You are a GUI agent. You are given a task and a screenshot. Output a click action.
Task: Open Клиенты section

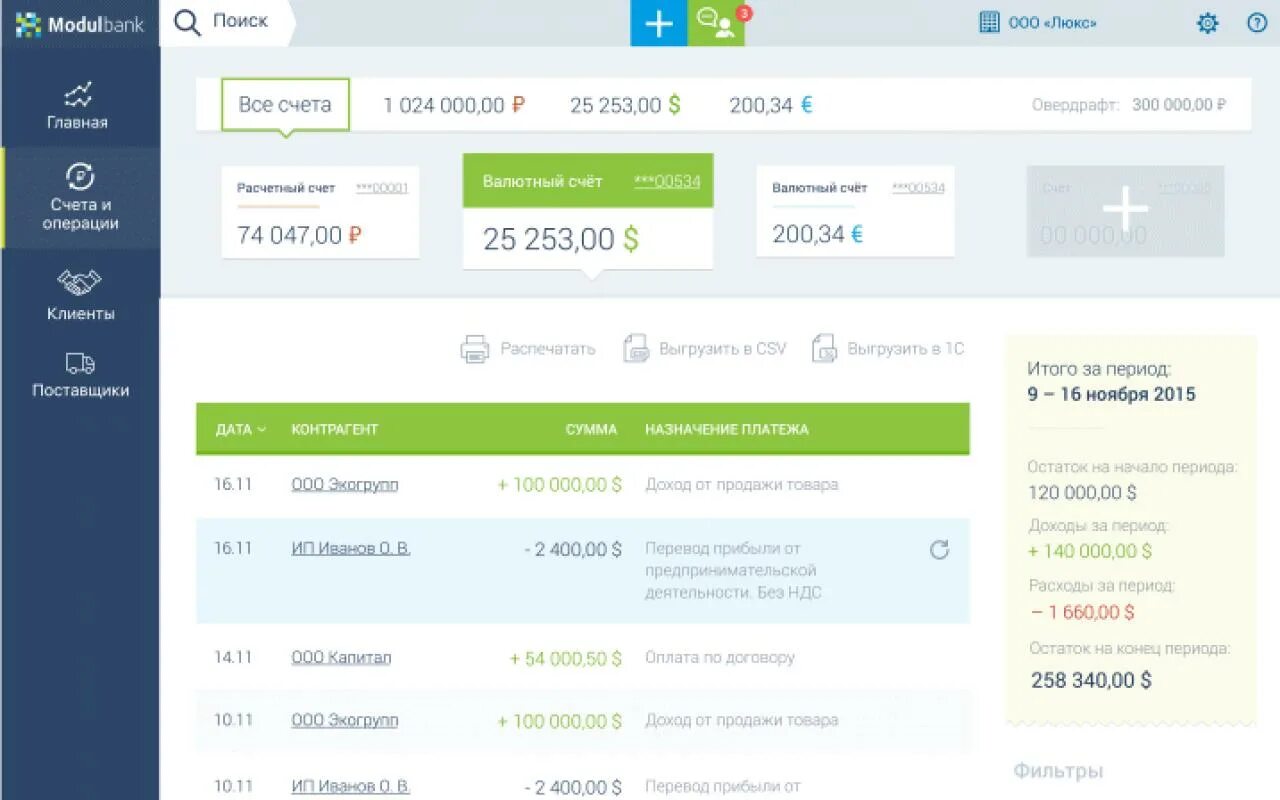click(x=80, y=295)
